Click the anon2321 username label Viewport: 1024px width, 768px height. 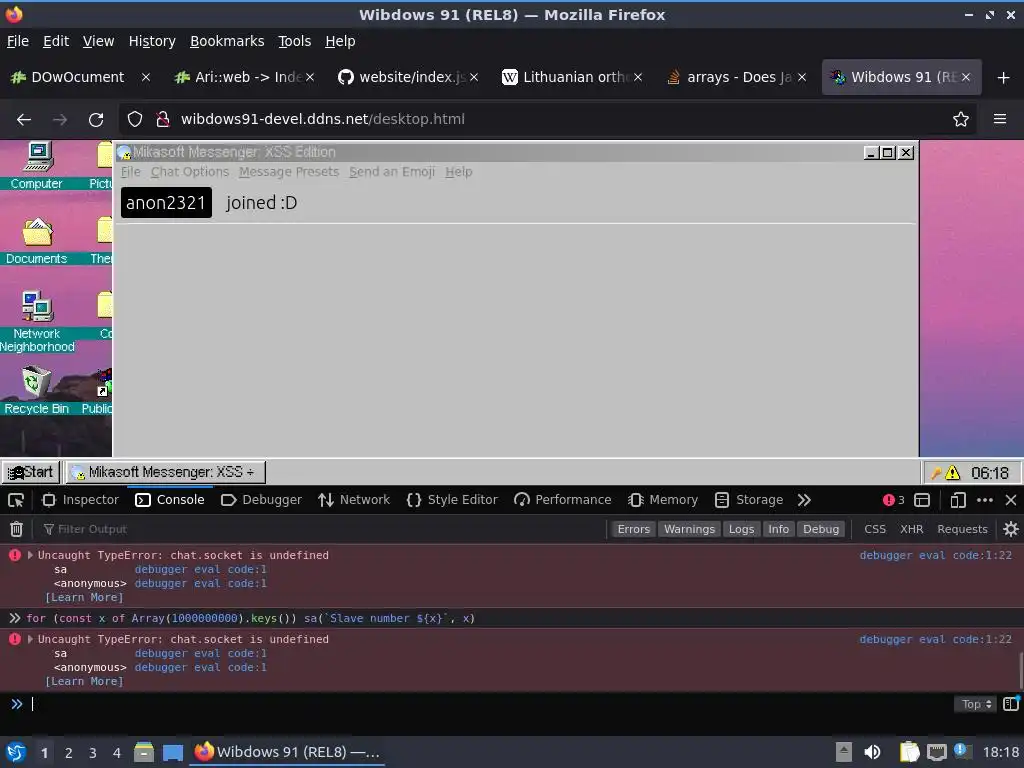(x=166, y=202)
